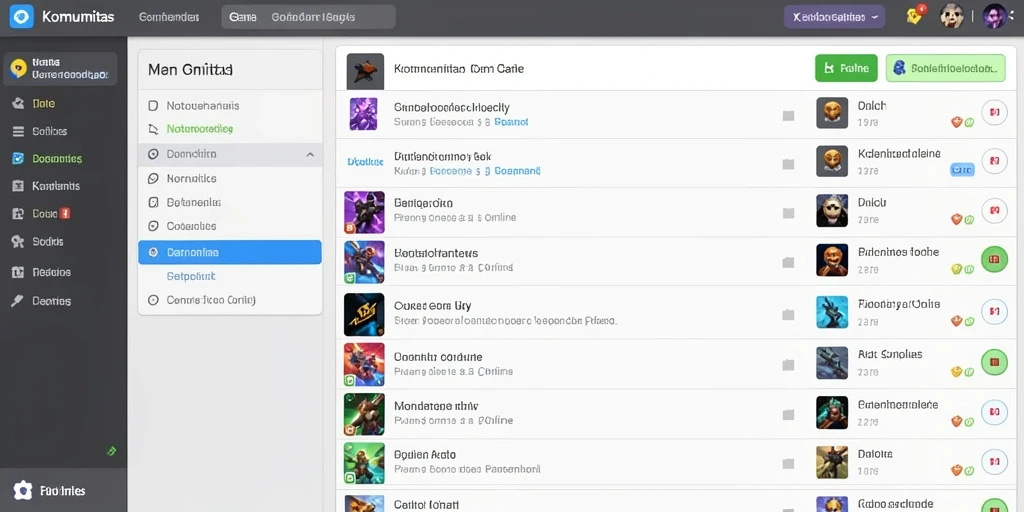Toggle the round button in the Dolch row
Viewport: 1024px width, 512px height.
click(995, 113)
